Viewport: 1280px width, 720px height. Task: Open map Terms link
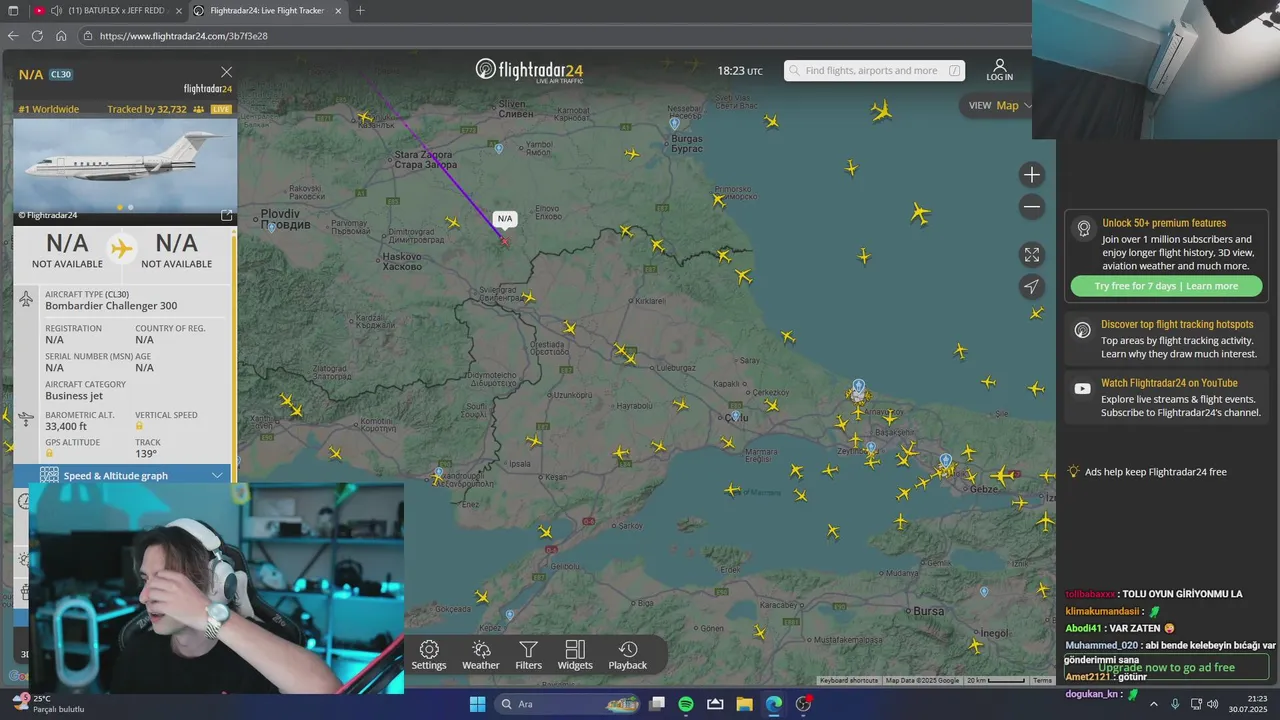click(x=1042, y=681)
